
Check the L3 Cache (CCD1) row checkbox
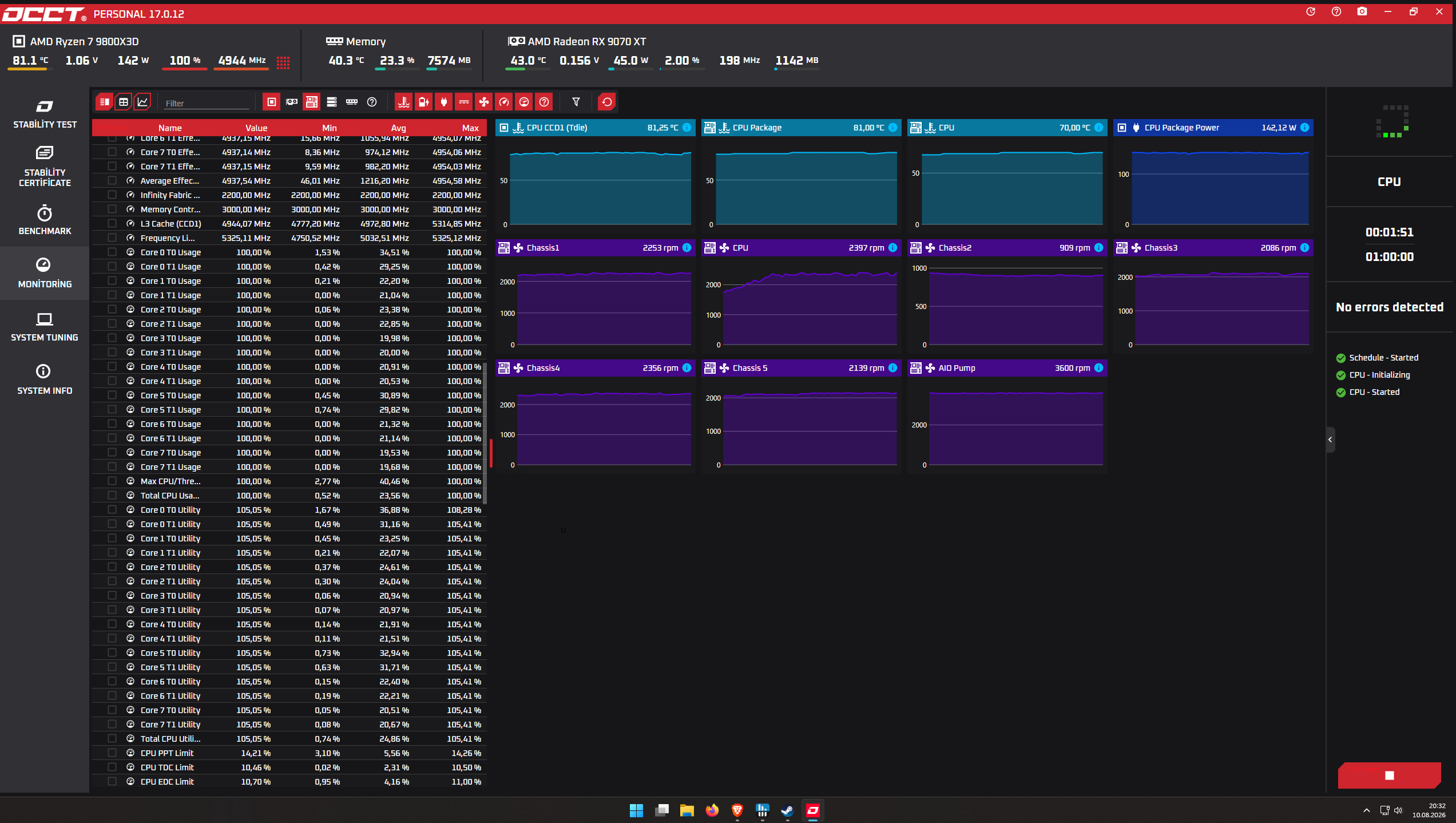click(112, 224)
